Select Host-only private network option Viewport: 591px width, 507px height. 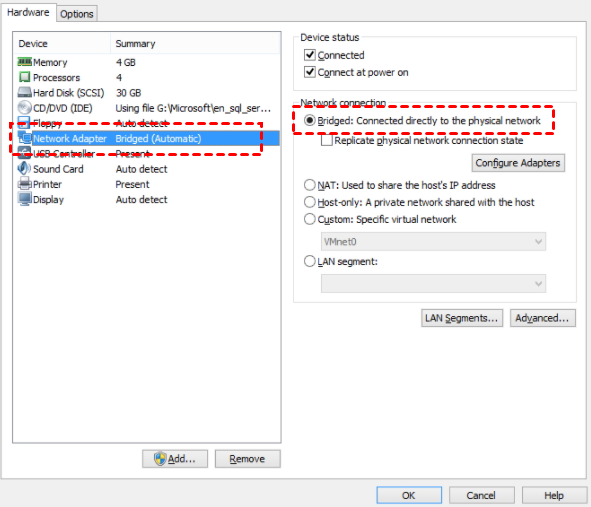click(309, 202)
